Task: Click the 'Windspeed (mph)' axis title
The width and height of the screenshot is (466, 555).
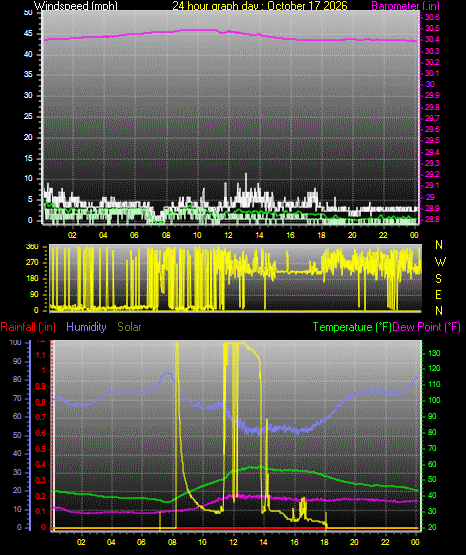Action: (x=75, y=6)
